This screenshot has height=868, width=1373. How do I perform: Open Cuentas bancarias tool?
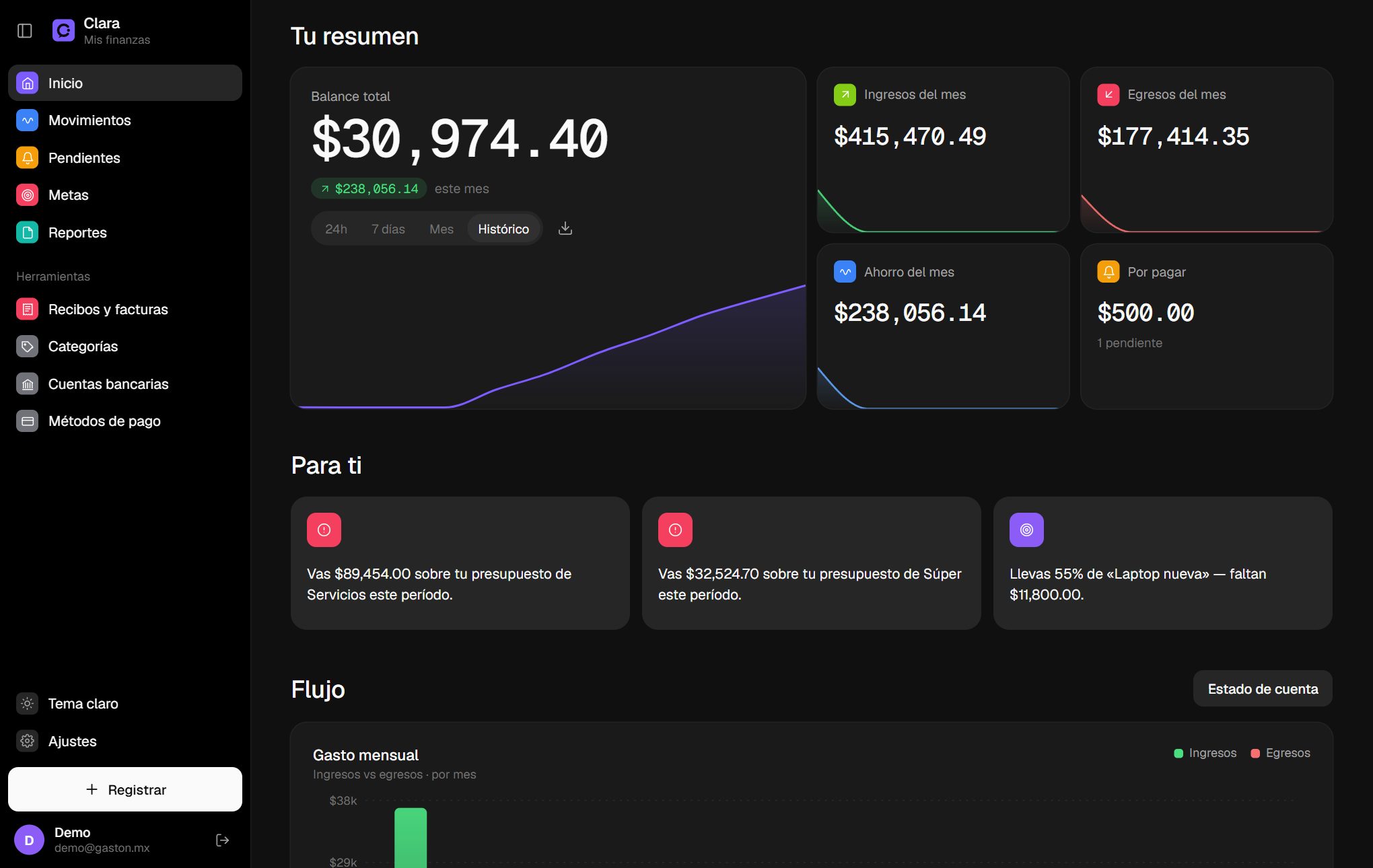click(x=125, y=384)
